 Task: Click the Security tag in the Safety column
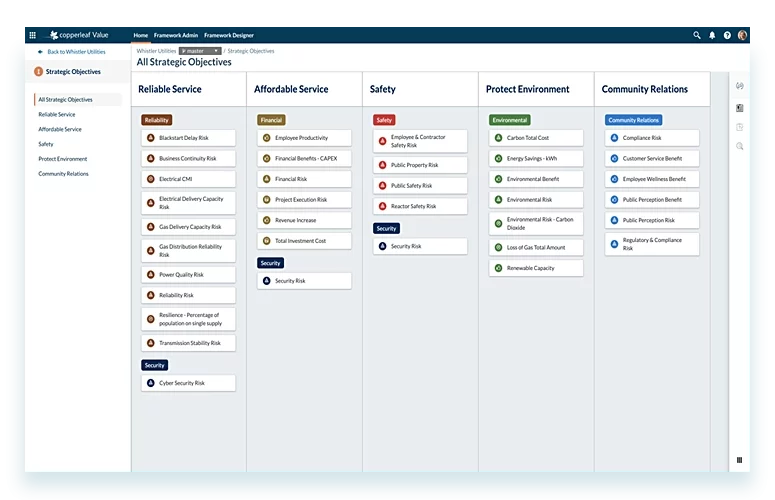point(386,228)
